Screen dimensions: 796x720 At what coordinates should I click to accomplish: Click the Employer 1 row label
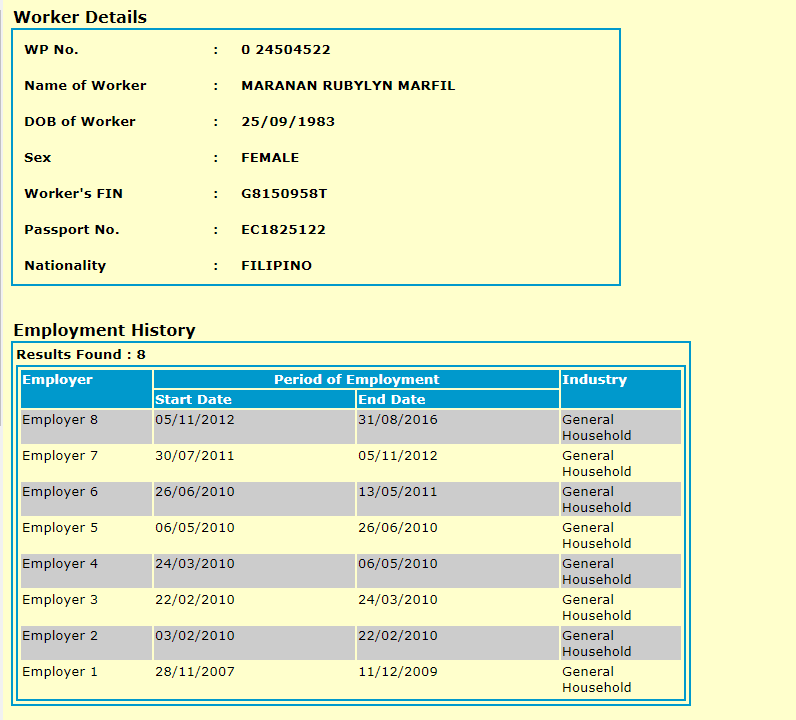(60, 672)
